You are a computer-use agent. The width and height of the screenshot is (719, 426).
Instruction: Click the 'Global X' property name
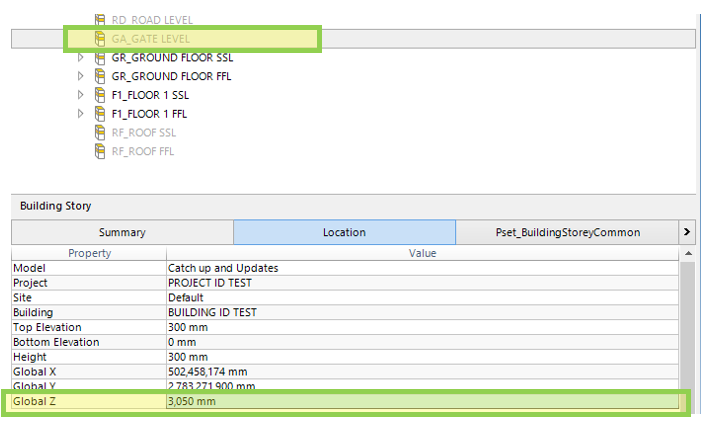(34, 372)
